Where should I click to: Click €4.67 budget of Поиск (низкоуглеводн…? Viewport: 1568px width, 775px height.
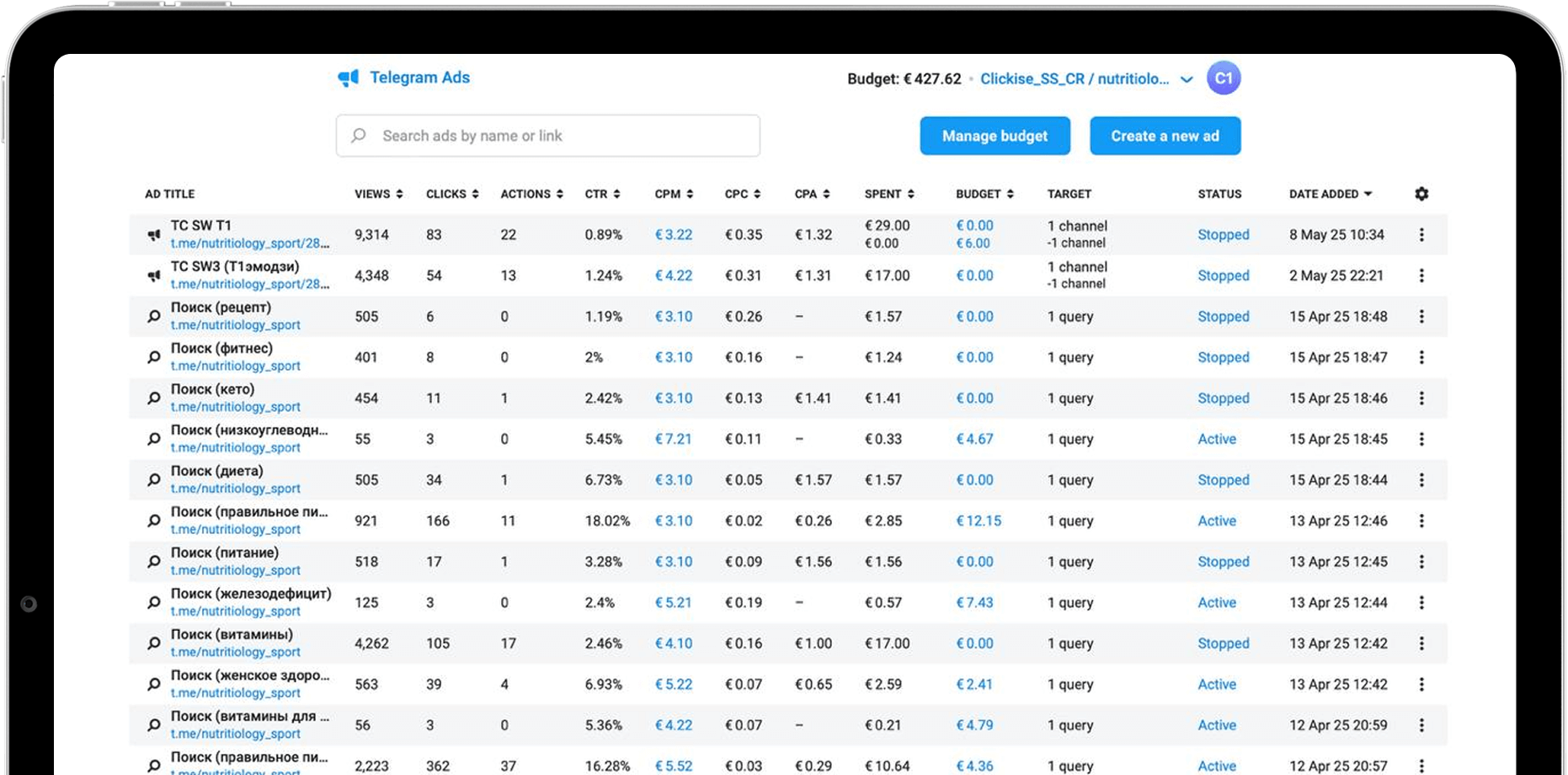pyautogui.click(x=974, y=439)
